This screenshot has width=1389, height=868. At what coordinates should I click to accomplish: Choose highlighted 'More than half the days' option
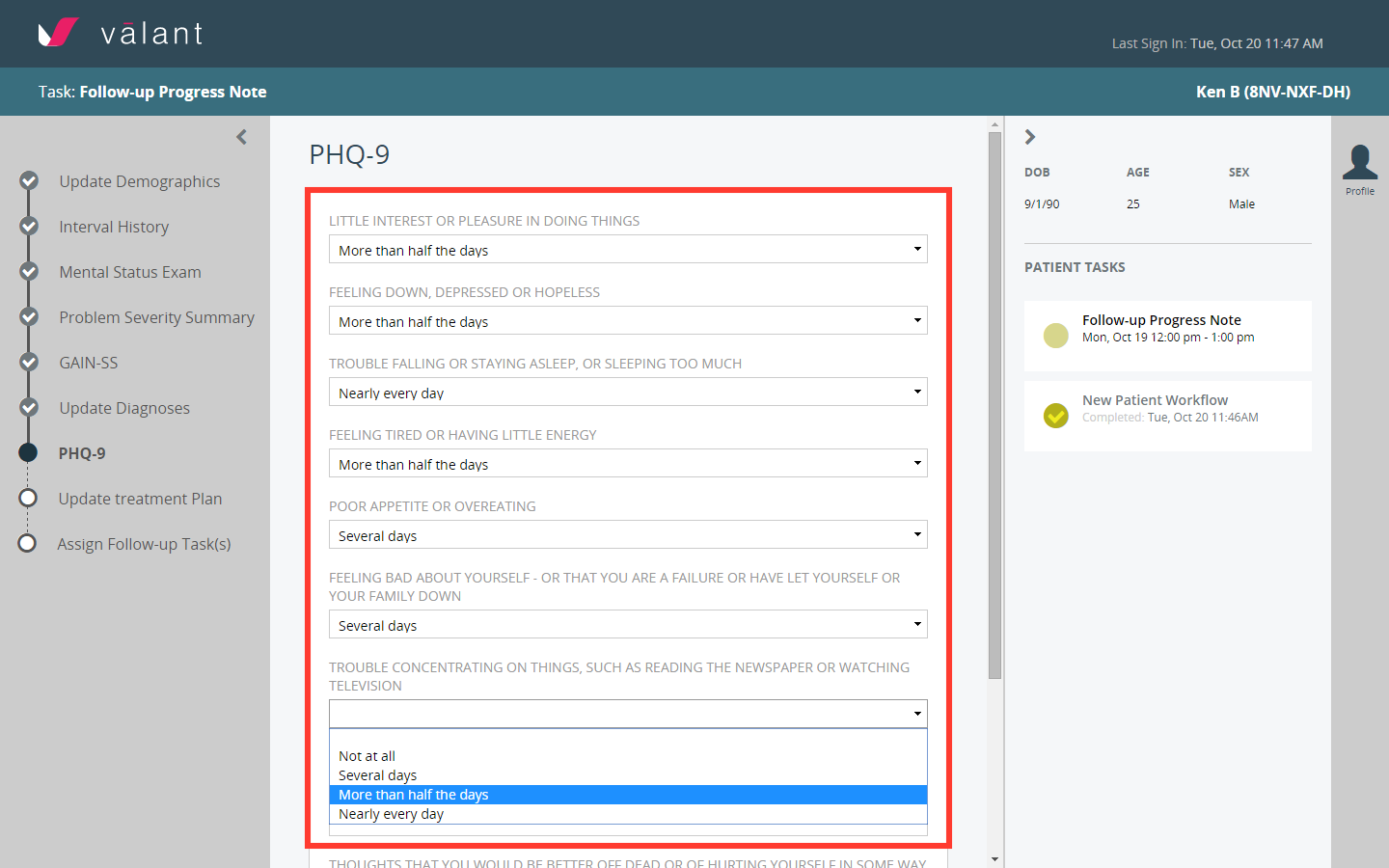tap(628, 795)
